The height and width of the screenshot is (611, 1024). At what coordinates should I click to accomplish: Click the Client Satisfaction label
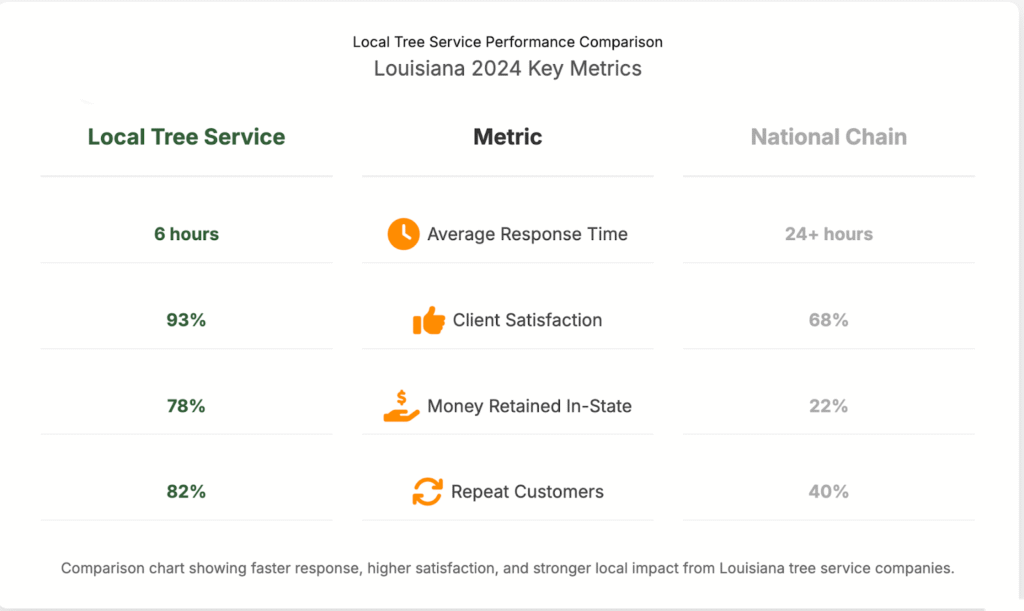[x=527, y=320]
